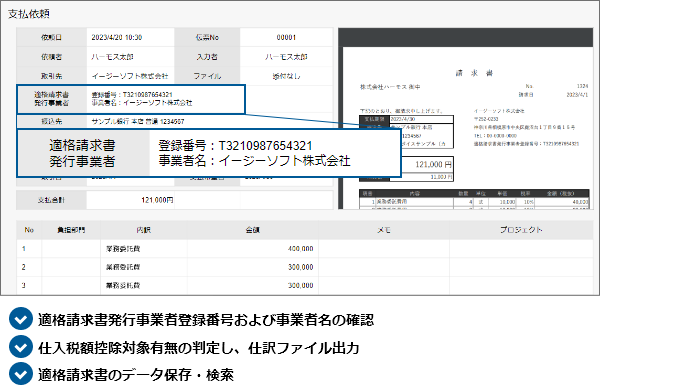Select the 支払合計 amount 121,000円
This screenshot has width=700, height=392.
(x=157, y=200)
